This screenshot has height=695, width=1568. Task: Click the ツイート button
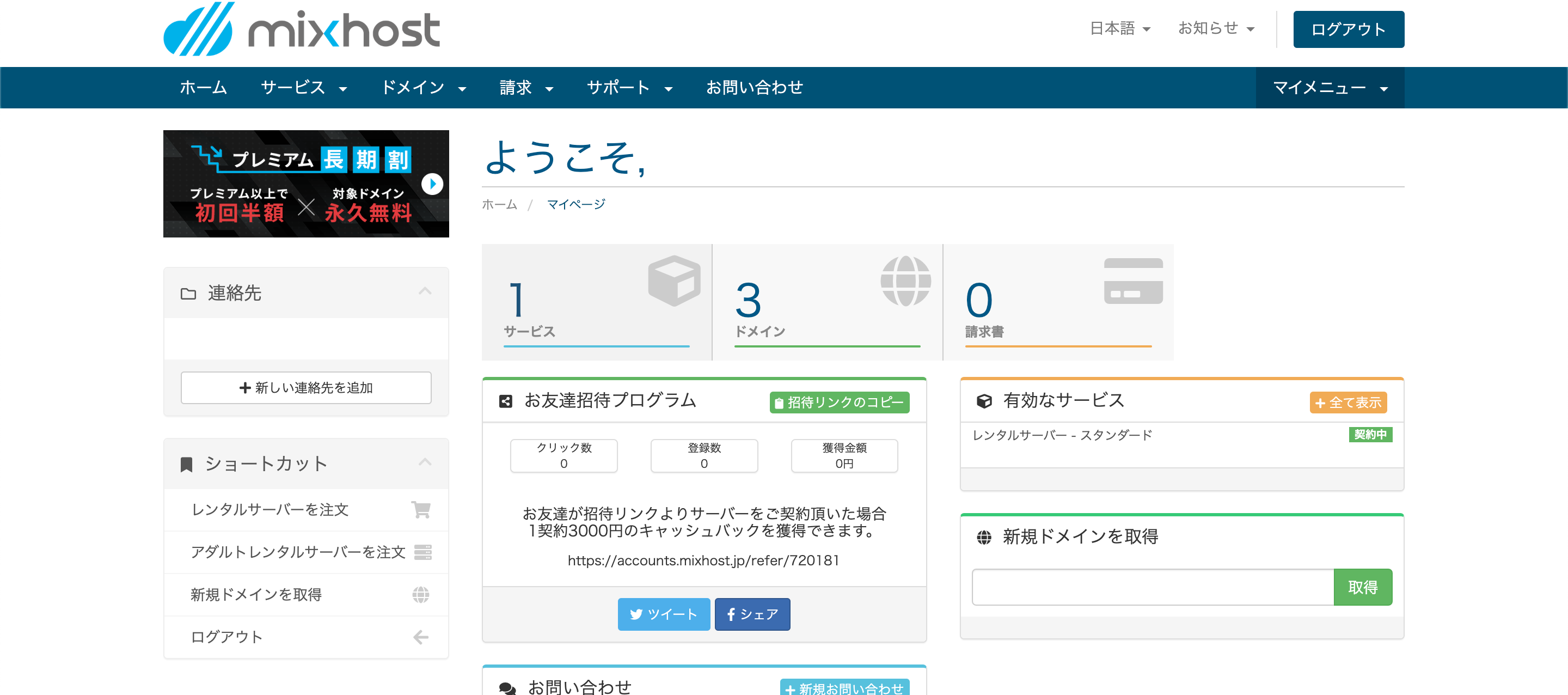click(664, 614)
